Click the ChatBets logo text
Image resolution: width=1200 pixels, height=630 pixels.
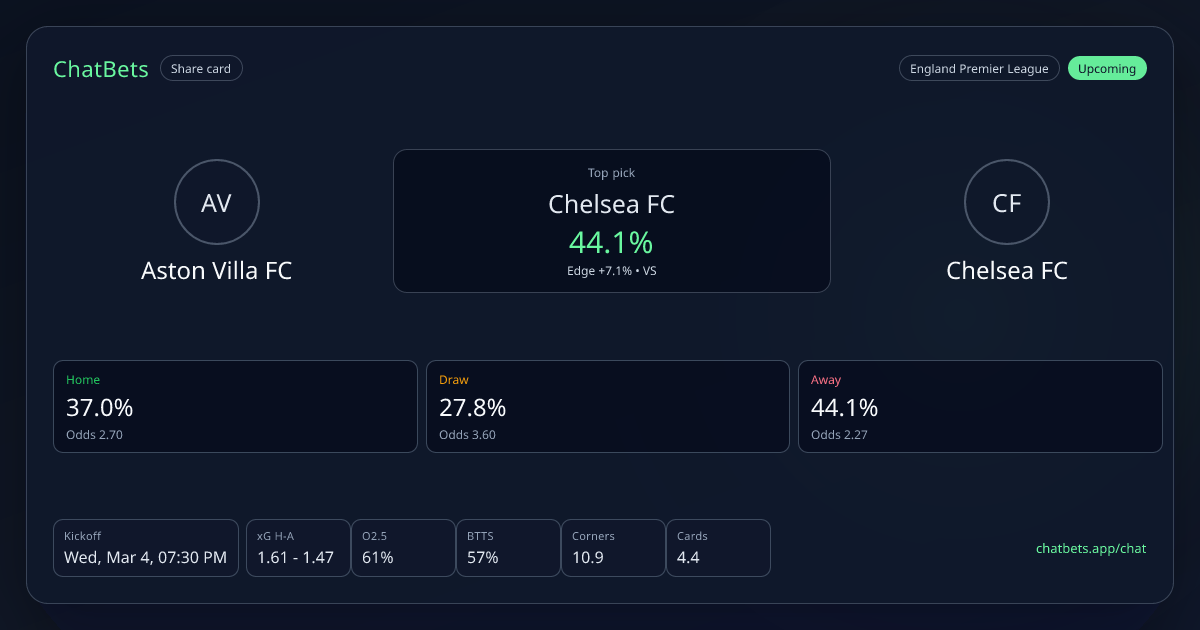tap(101, 69)
